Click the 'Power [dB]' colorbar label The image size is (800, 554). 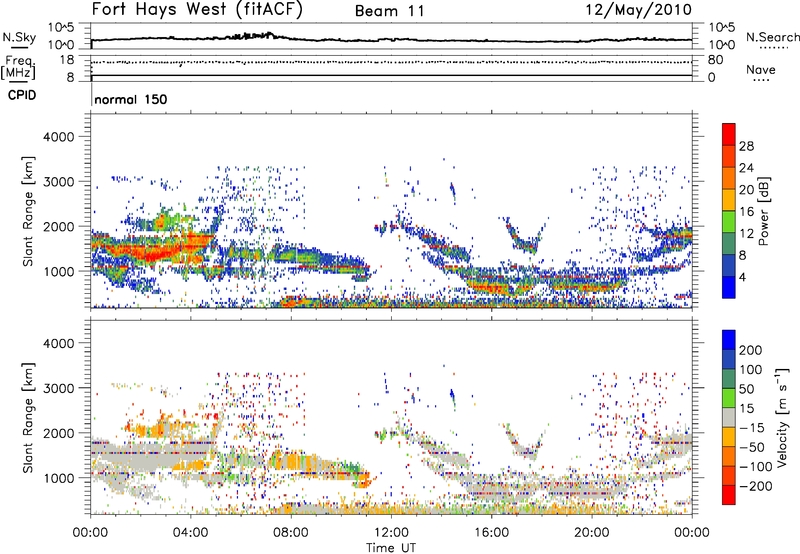764,211
